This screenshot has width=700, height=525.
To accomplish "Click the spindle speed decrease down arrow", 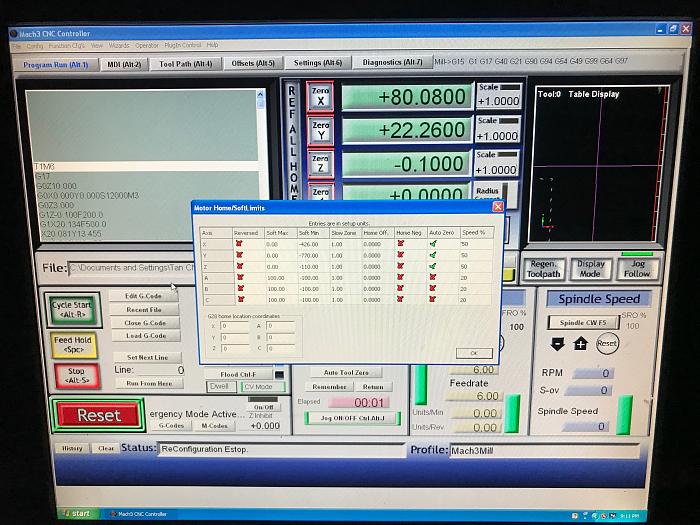I will pyautogui.click(x=558, y=343).
